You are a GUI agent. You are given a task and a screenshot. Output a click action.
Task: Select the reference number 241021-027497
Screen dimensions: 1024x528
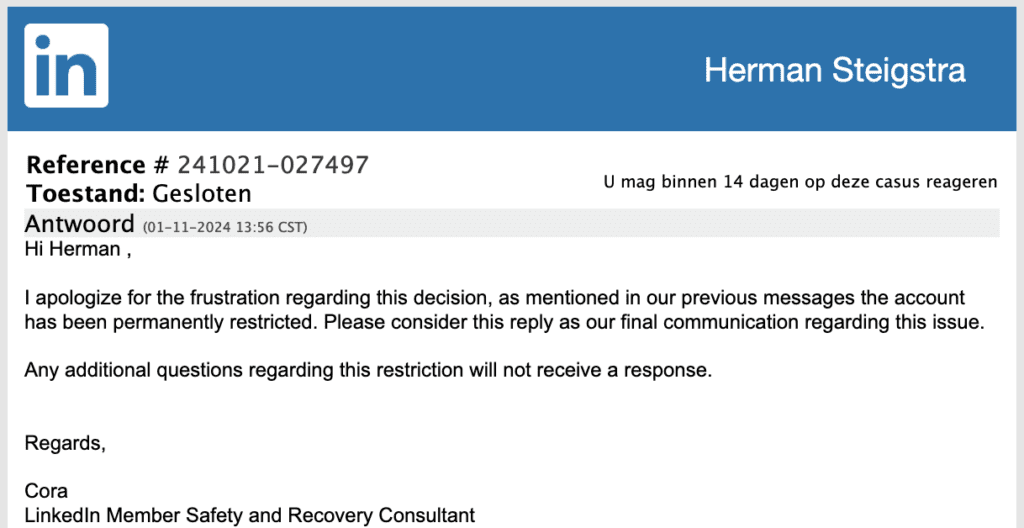(273, 165)
